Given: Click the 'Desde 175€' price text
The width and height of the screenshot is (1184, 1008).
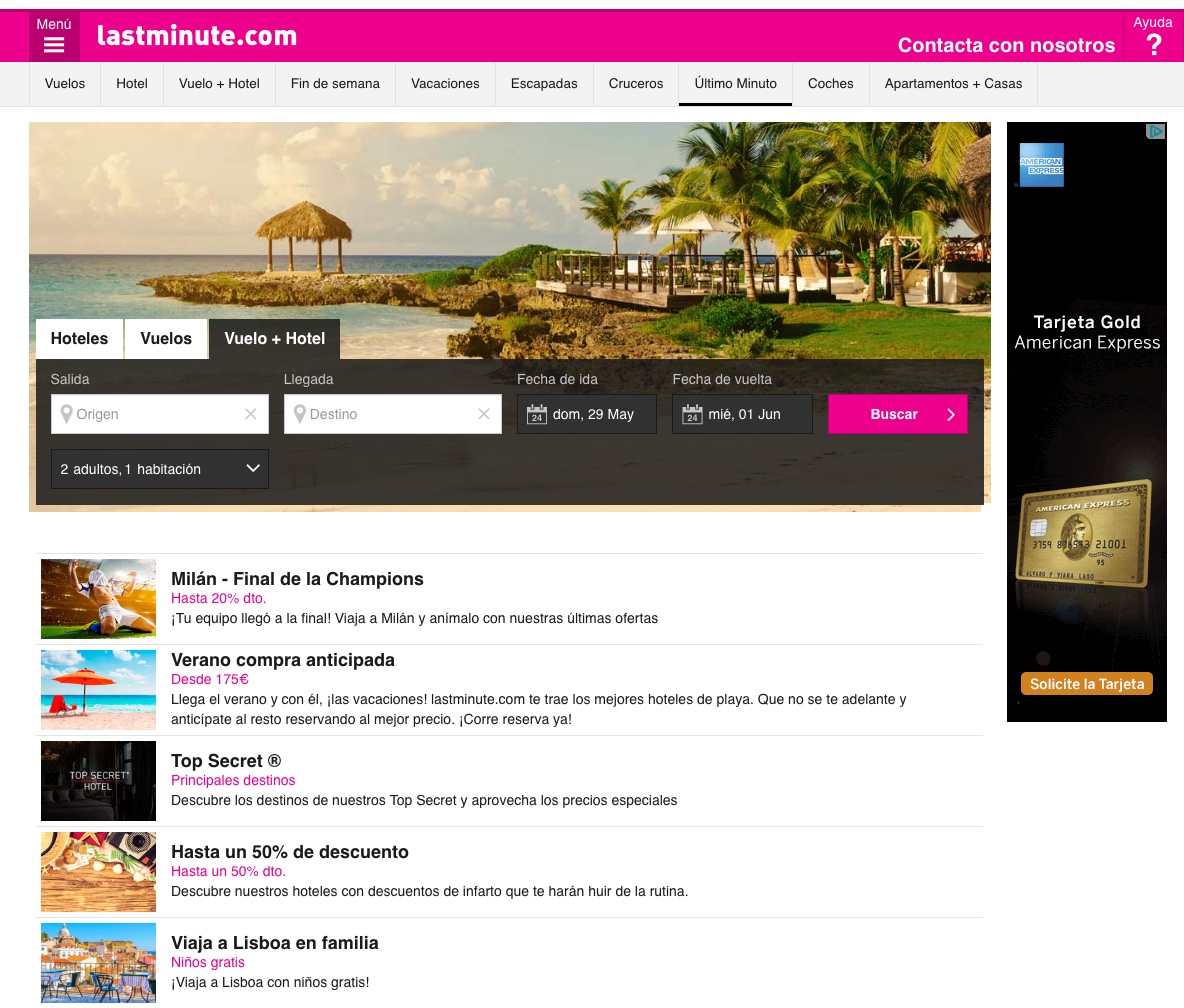Looking at the screenshot, I should [209, 680].
